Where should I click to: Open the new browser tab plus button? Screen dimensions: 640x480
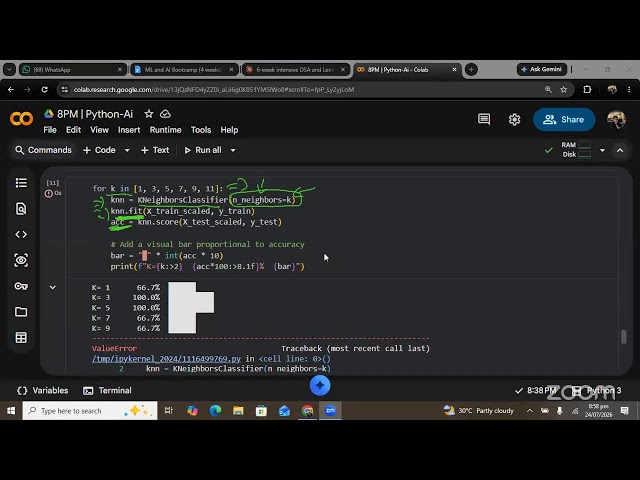[471, 70]
